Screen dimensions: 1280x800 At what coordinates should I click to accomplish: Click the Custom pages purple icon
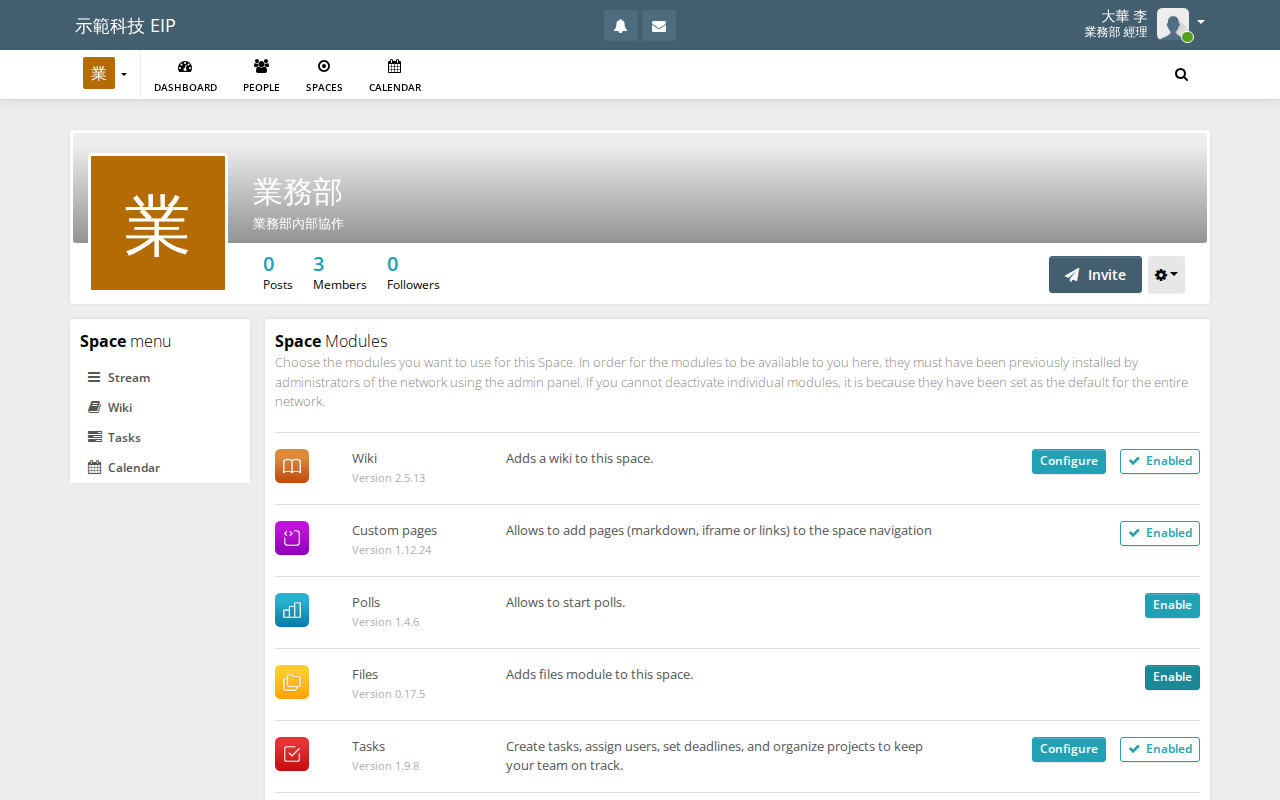pos(292,538)
